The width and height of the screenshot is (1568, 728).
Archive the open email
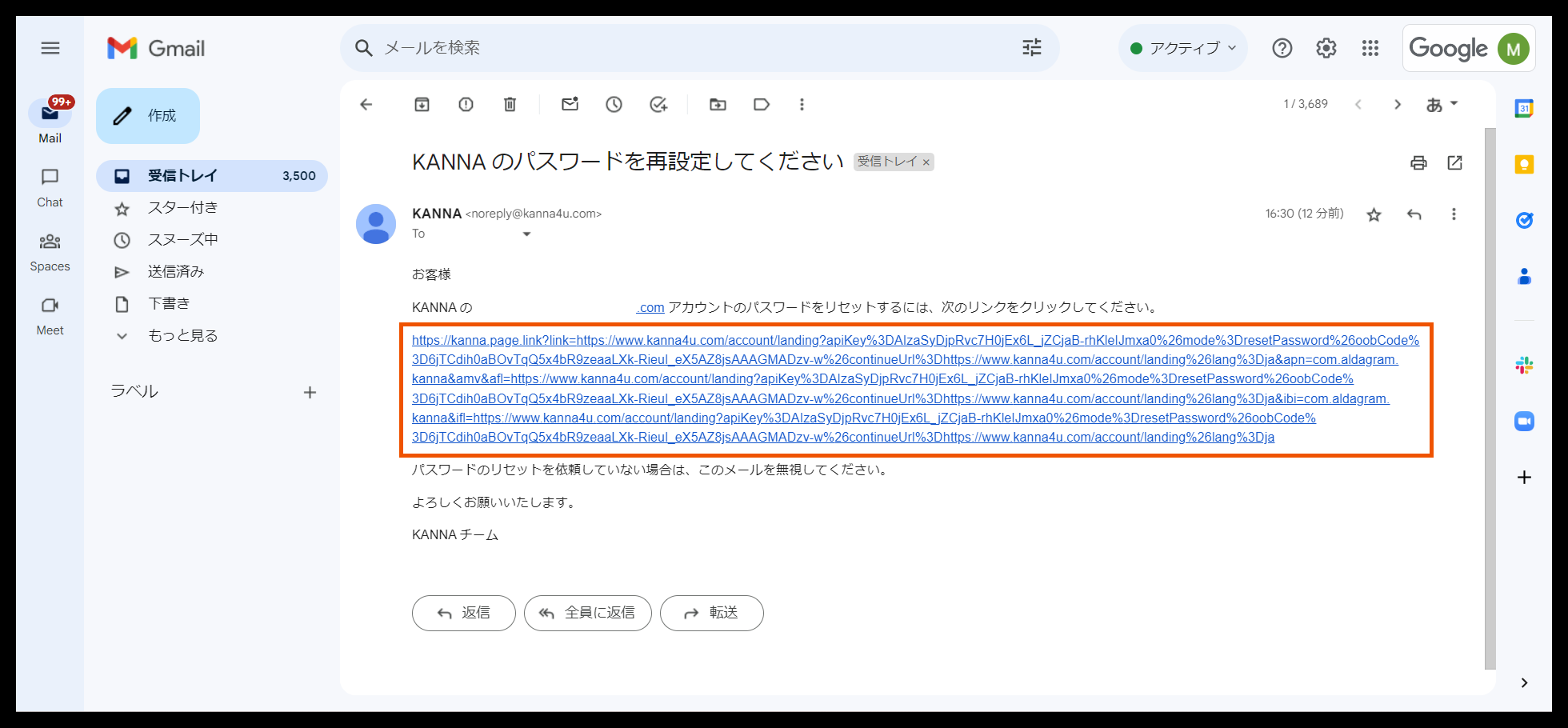[x=422, y=104]
